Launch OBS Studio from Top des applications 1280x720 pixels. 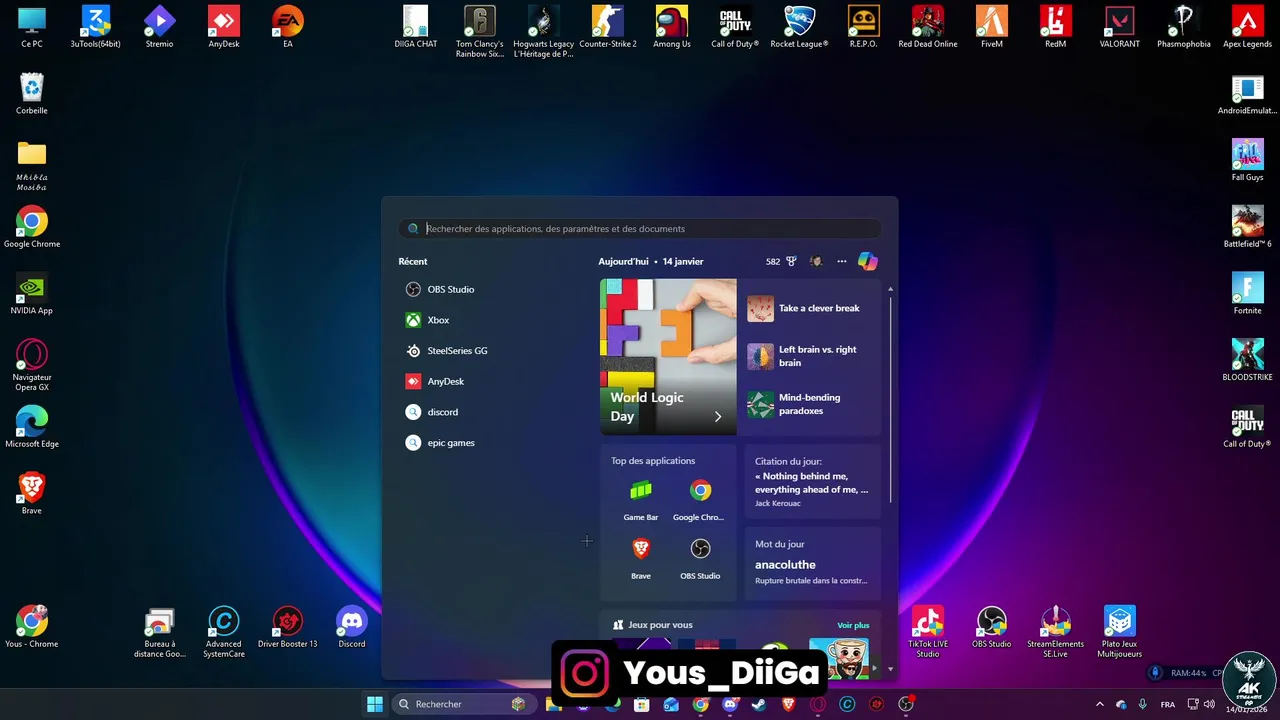point(700,558)
